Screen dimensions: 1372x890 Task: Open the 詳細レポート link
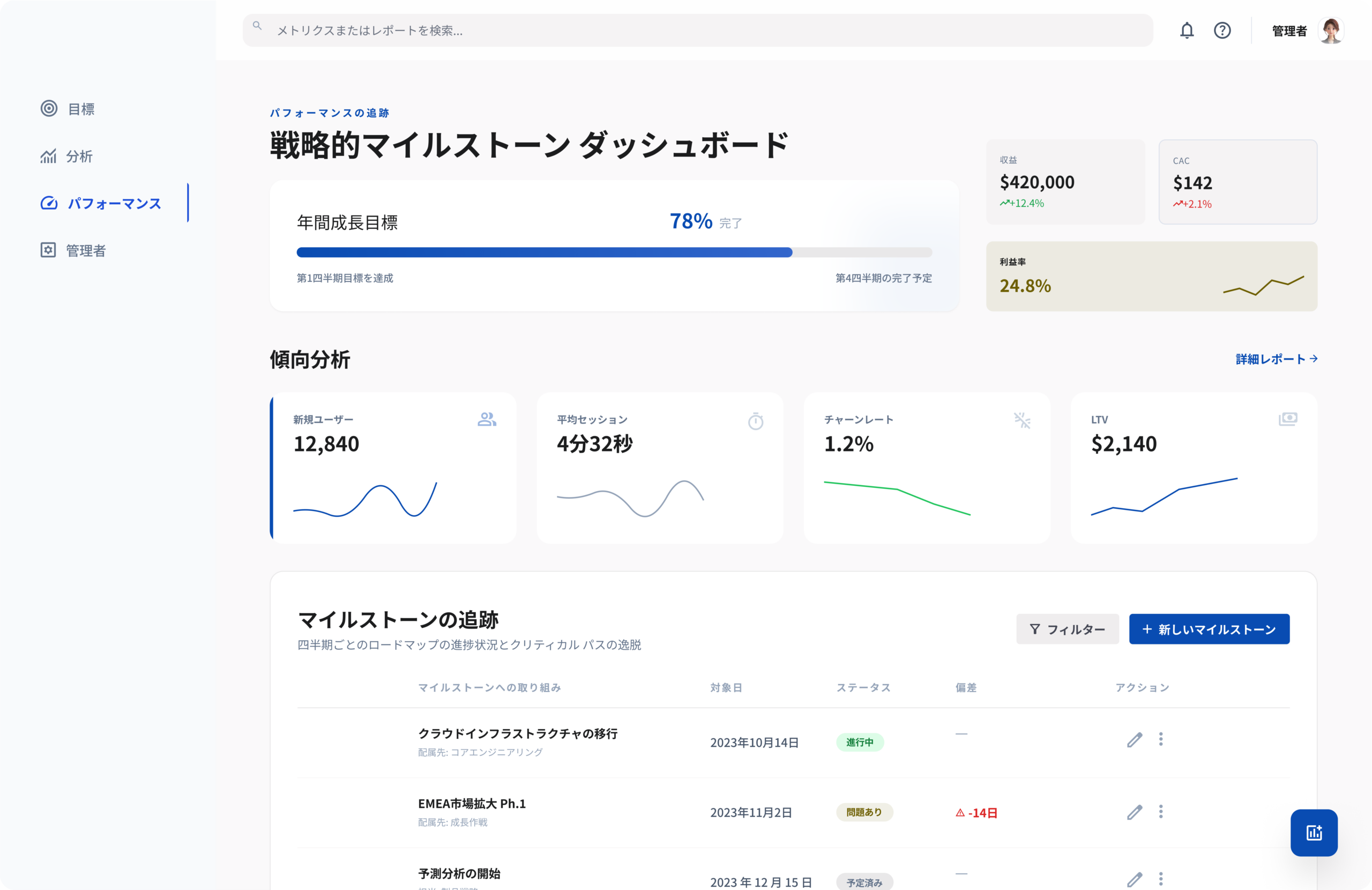(1276, 359)
